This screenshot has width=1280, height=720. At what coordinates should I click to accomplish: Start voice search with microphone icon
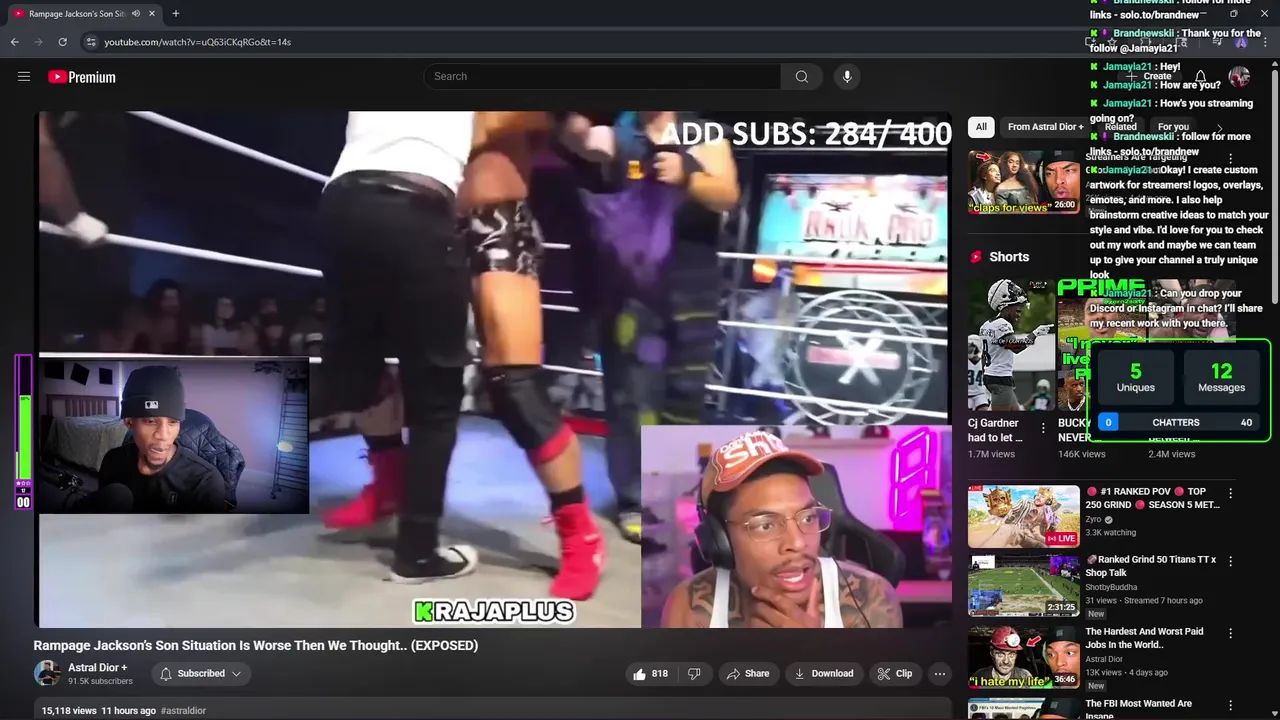tap(847, 76)
